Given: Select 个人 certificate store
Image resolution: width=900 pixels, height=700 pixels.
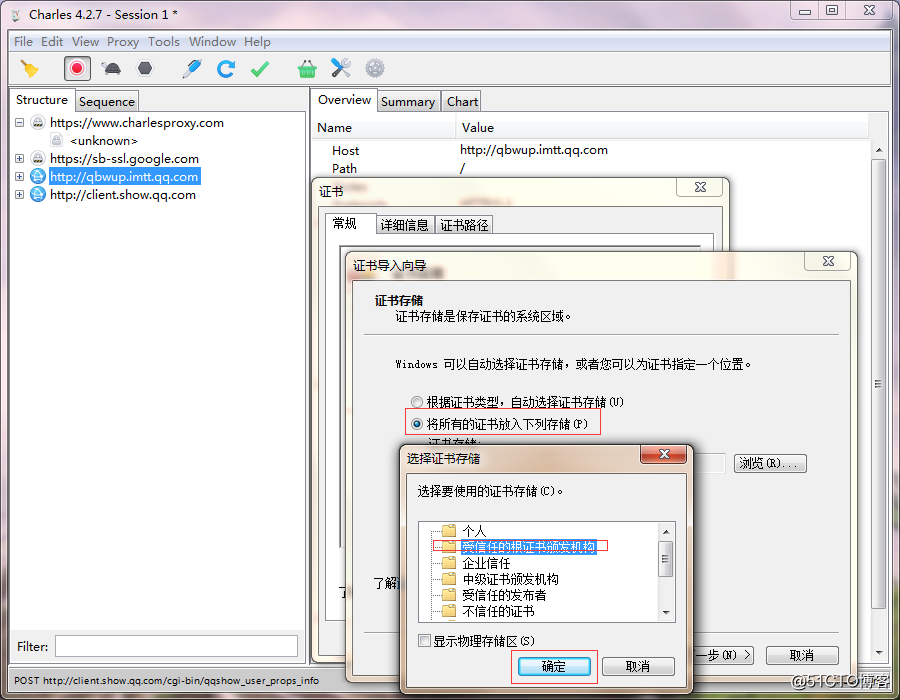Looking at the screenshot, I should click(474, 531).
